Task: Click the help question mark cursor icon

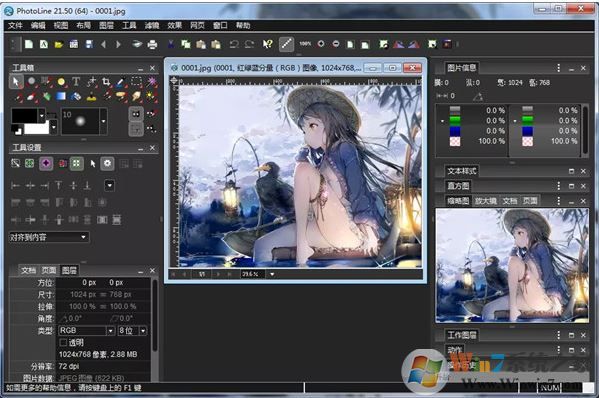Action: [267, 44]
